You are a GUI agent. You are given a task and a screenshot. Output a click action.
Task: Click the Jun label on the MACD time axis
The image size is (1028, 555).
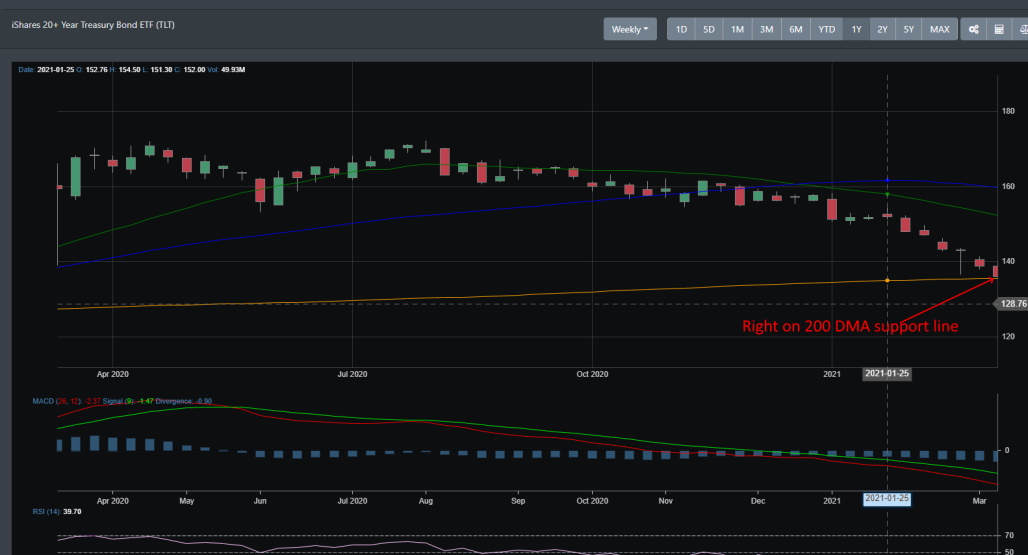(260, 501)
